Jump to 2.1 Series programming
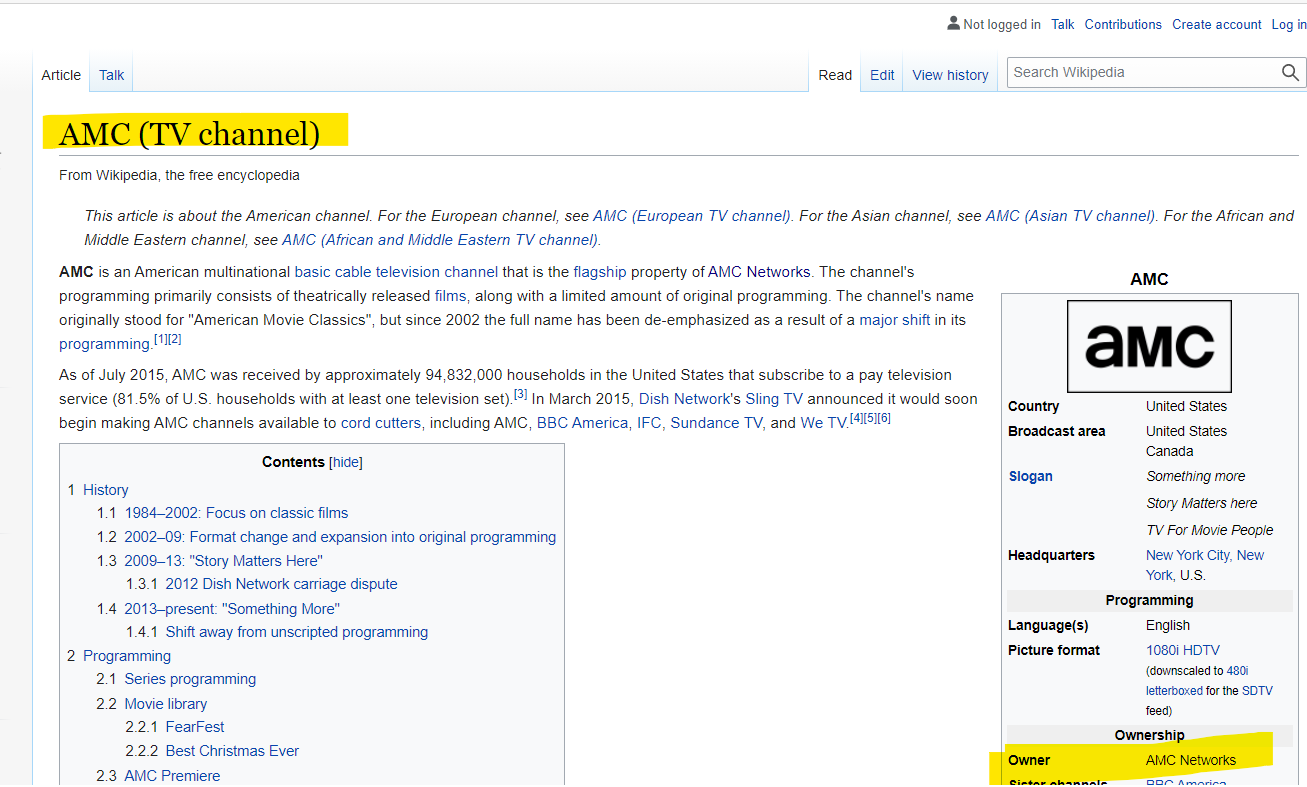Image resolution: width=1307 pixels, height=787 pixels. point(176,679)
